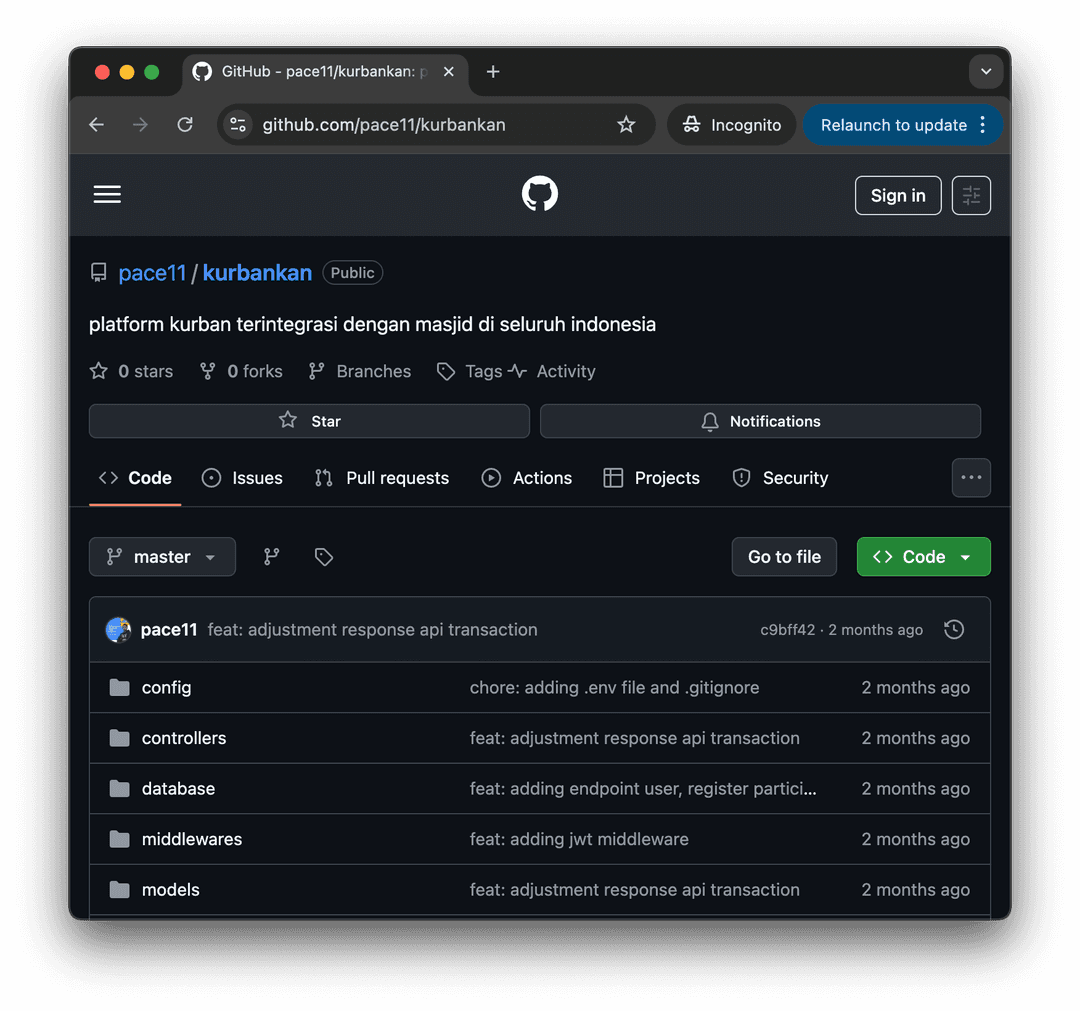This screenshot has height=1011, width=1080.
Task: Reload the page in browser
Action: pos(185,125)
